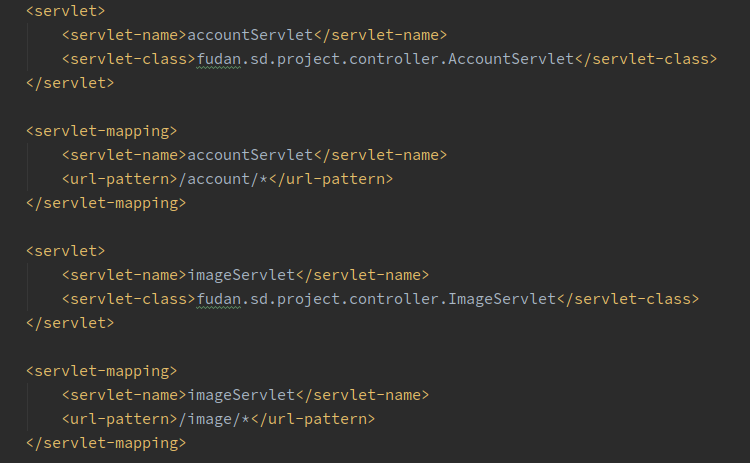Image resolution: width=750 pixels, height=463 pixels.
Task: Click the second closing servlet tag
Action: pyautogui.click(x=70, y=323)
